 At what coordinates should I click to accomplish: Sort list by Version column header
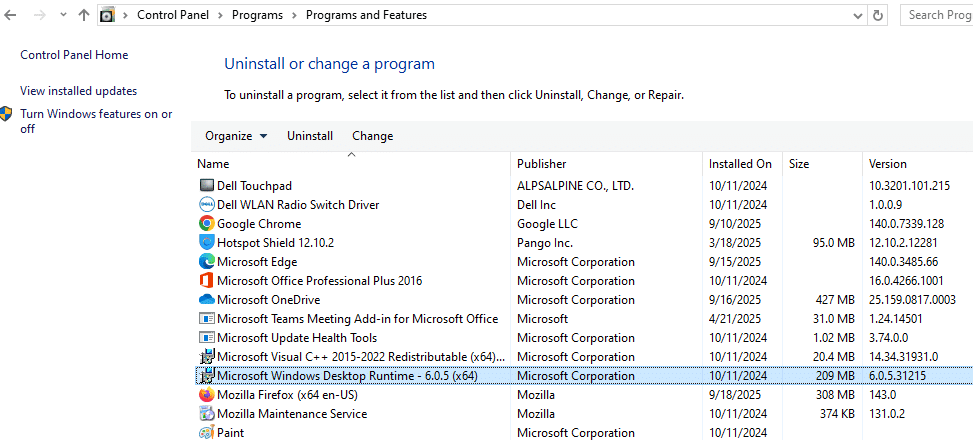tap(917, 164)
